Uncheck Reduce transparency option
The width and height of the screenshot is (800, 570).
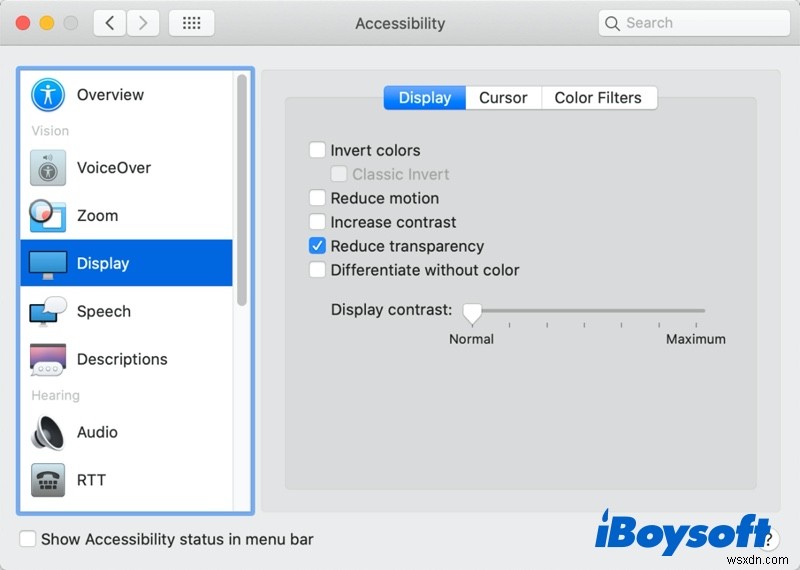pos(317,246)
